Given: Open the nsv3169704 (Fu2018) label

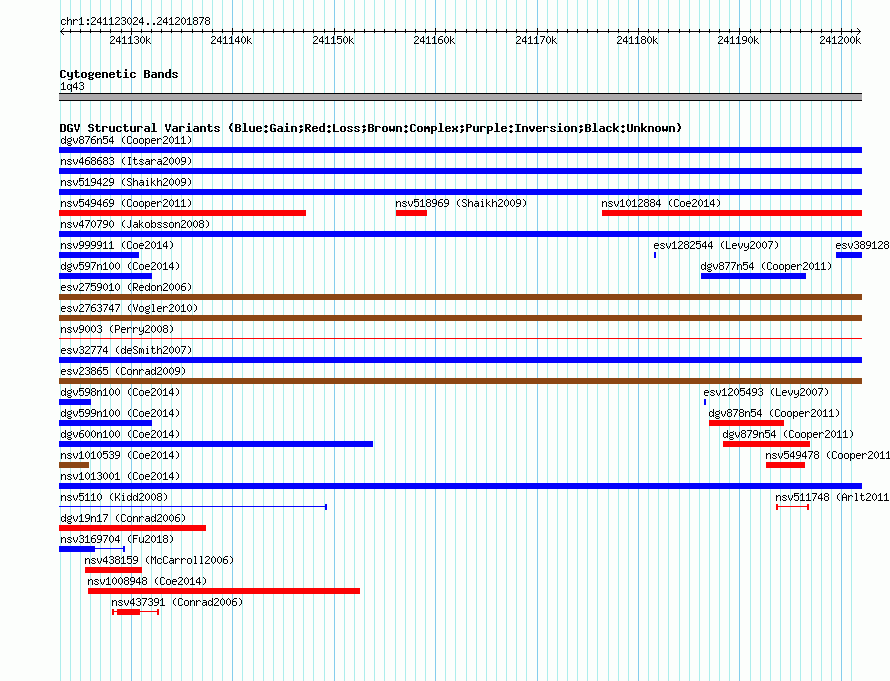Looking at the screenshot, I should [117, 539].
